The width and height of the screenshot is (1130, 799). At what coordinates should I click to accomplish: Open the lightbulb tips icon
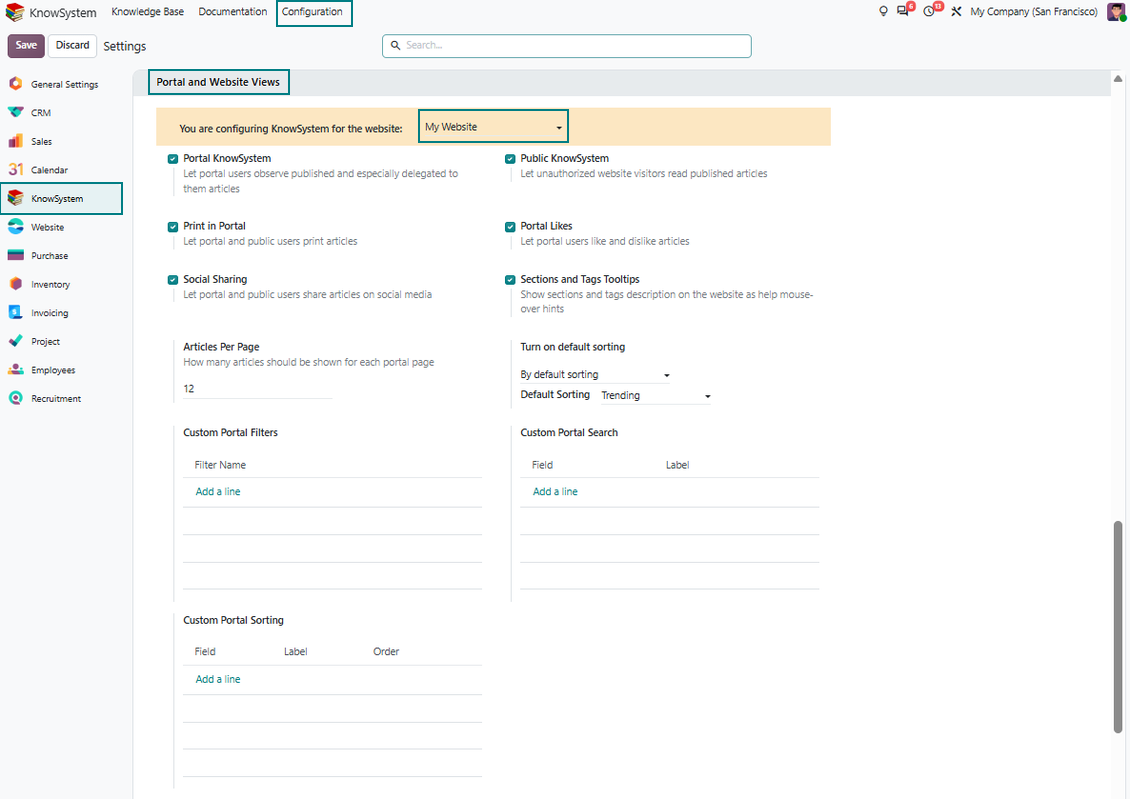click(x=883, y=12)
